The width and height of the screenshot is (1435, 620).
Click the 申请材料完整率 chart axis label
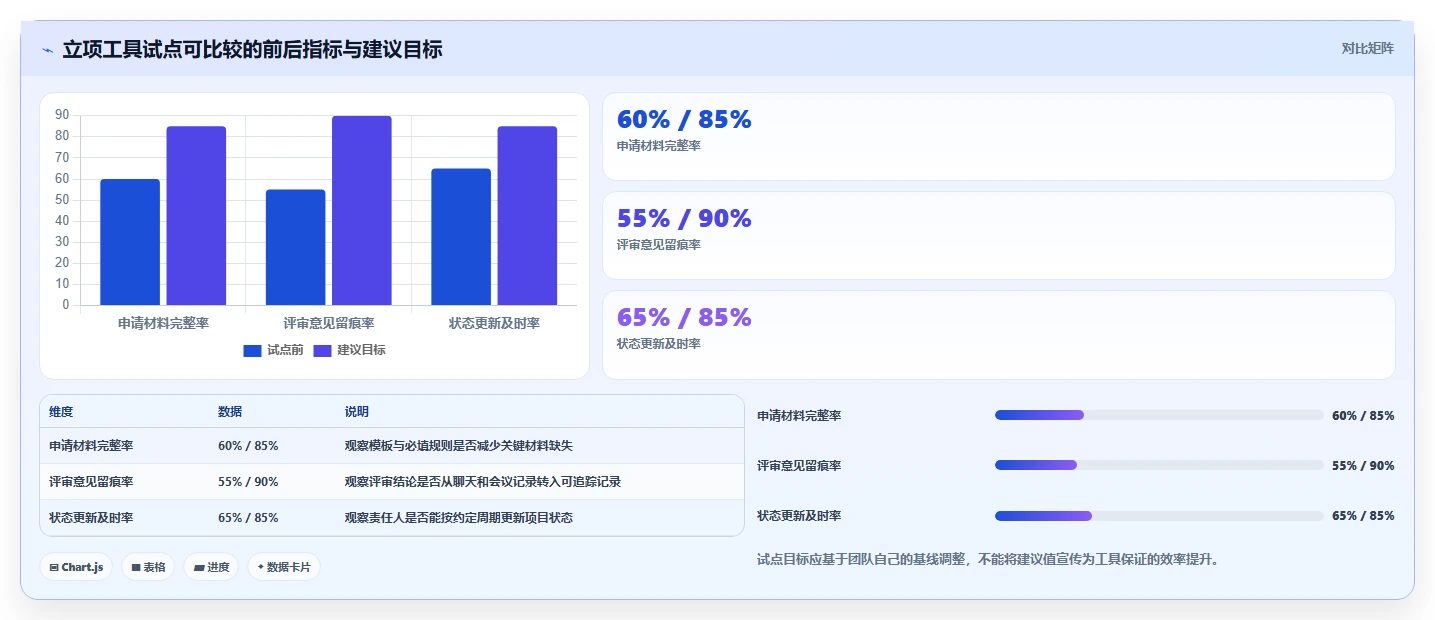(163, 324)
